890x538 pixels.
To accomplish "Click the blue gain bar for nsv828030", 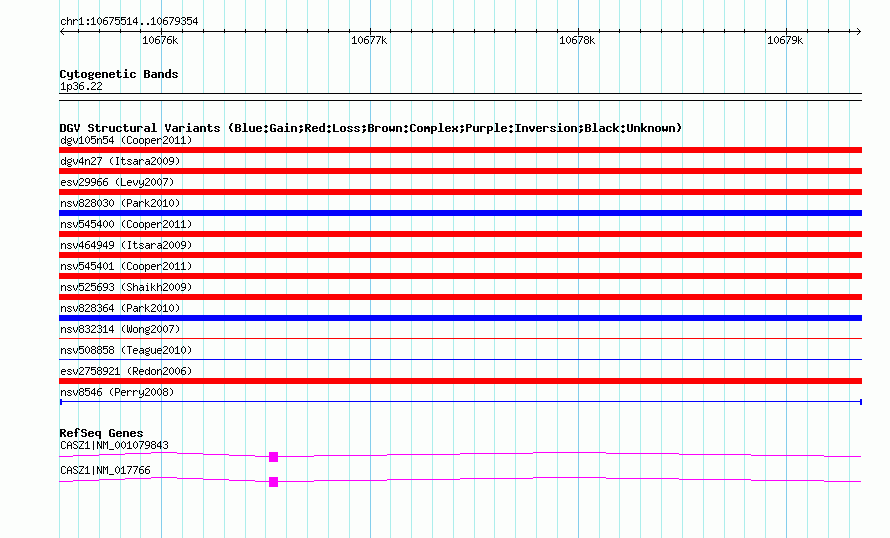I will click(x=460, y=213).
